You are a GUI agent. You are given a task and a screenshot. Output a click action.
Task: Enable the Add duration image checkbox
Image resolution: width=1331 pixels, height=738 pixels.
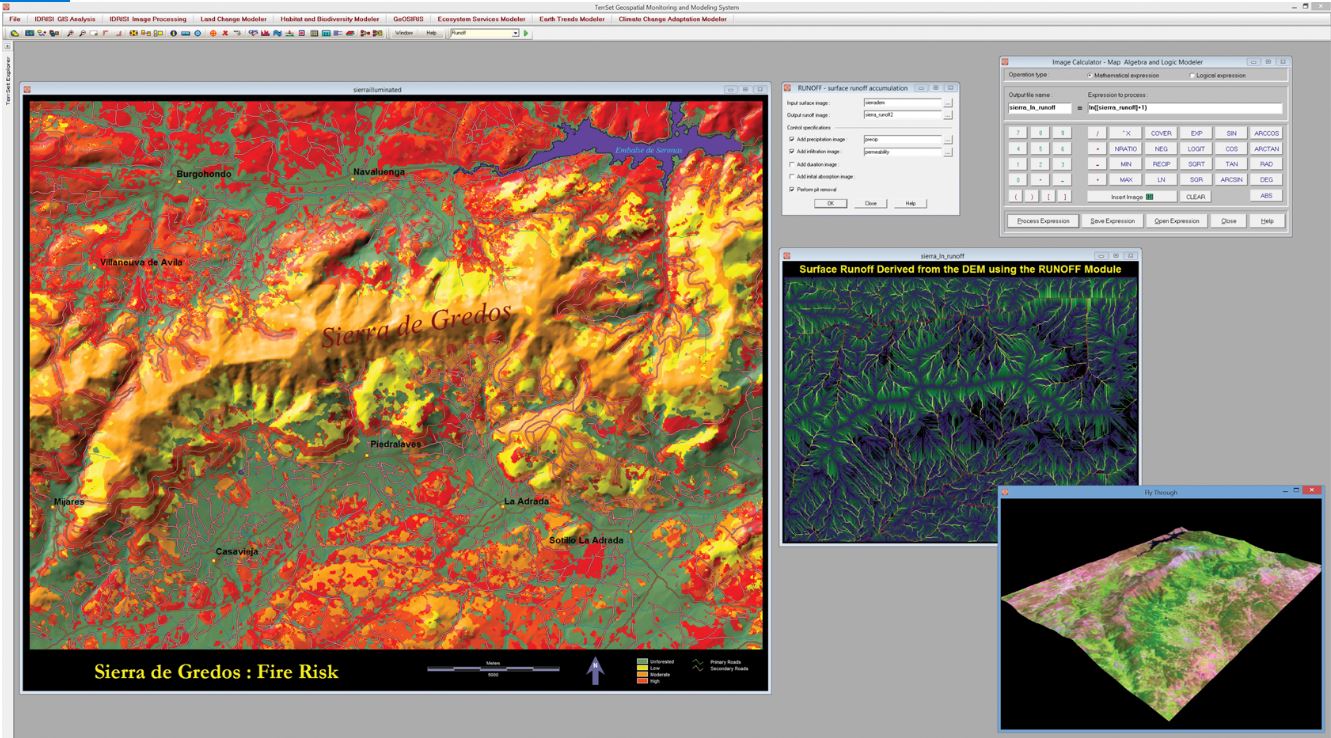pyautogui.click(x=792, y=164)
